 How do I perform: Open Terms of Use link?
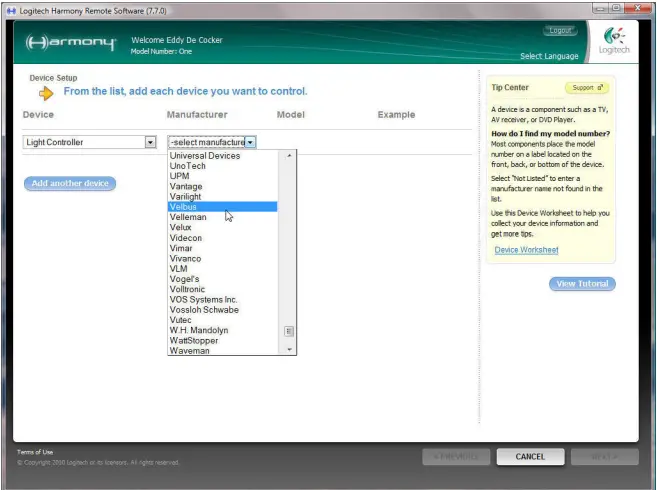pyautogui.click(x=35, y=452)
